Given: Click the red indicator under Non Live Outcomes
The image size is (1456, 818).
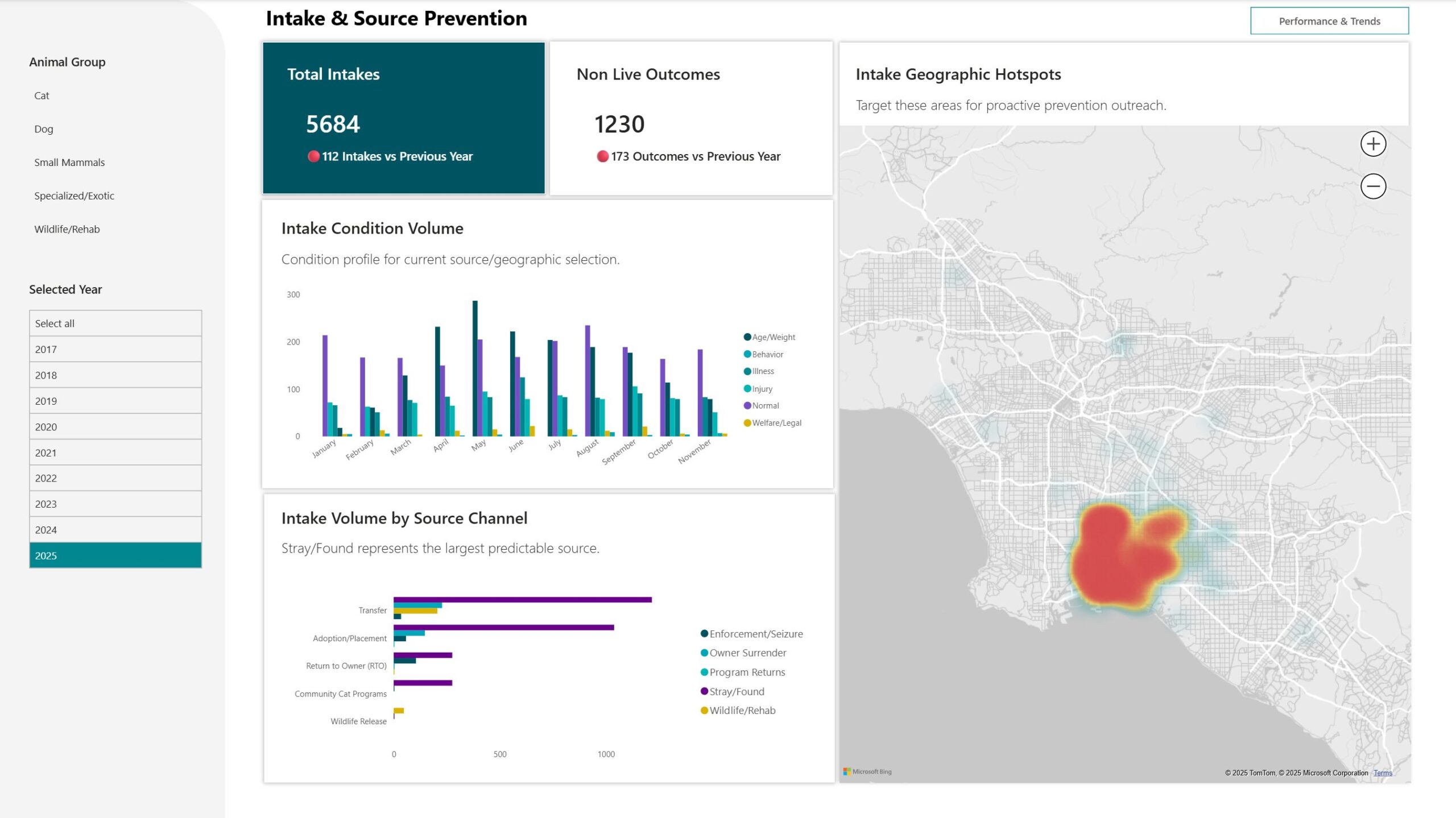Looking at the screenshot, I should pyautogui.click(x=602, y=156).
